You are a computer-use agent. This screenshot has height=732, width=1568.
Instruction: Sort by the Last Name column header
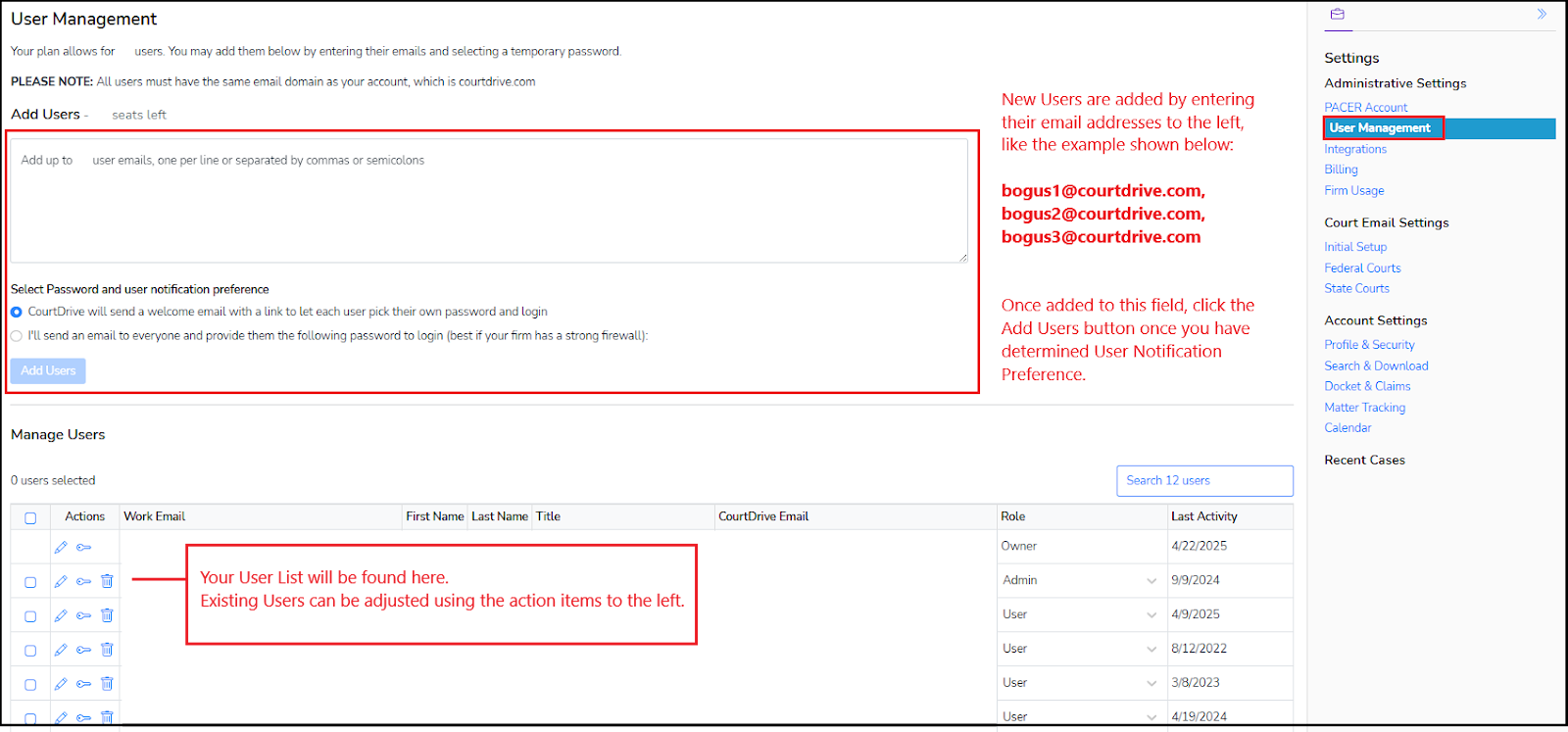click(500, 517)
